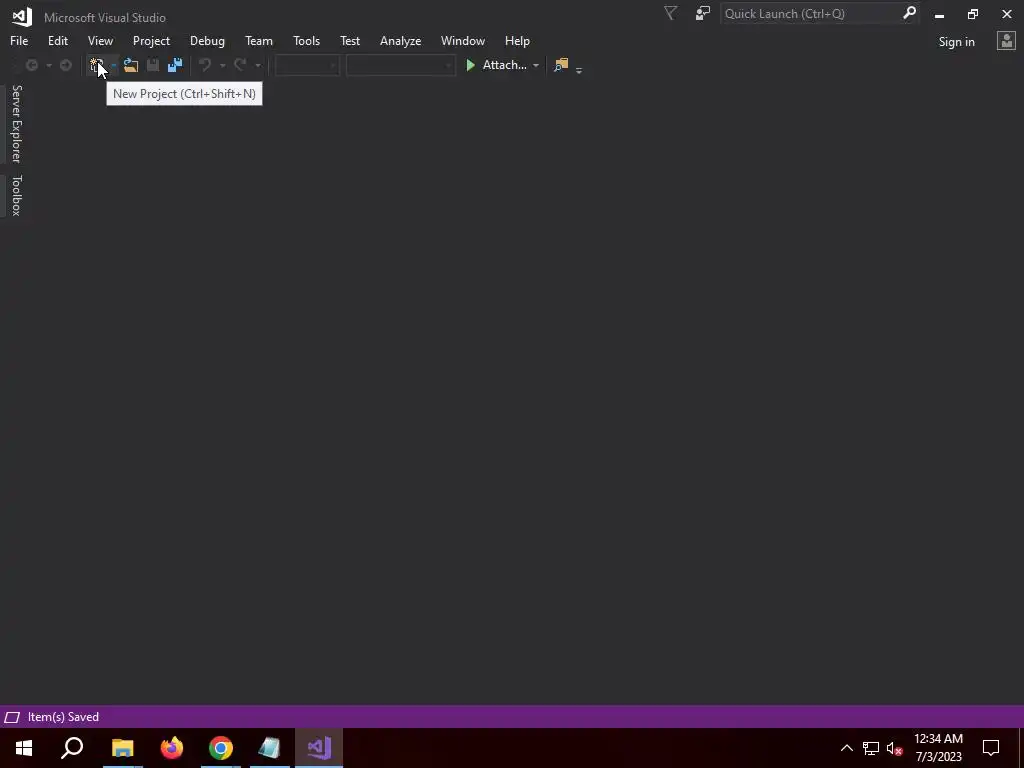This screenshot has width=1024, height=768.
Task: Open the Redo history dropdown arrow
Action: coord(257,65)
